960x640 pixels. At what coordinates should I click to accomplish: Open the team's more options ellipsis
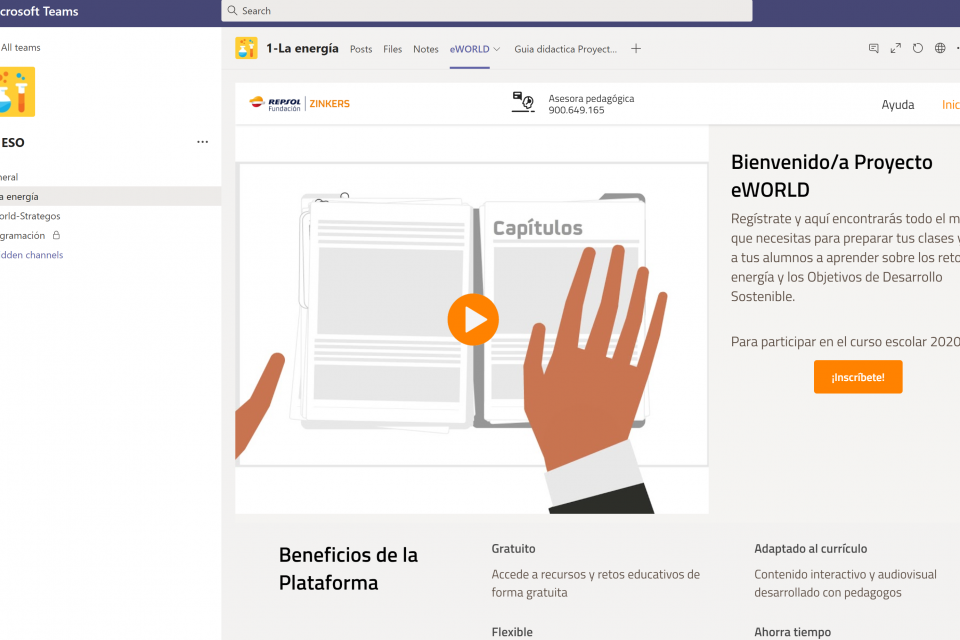click(203, 142)
